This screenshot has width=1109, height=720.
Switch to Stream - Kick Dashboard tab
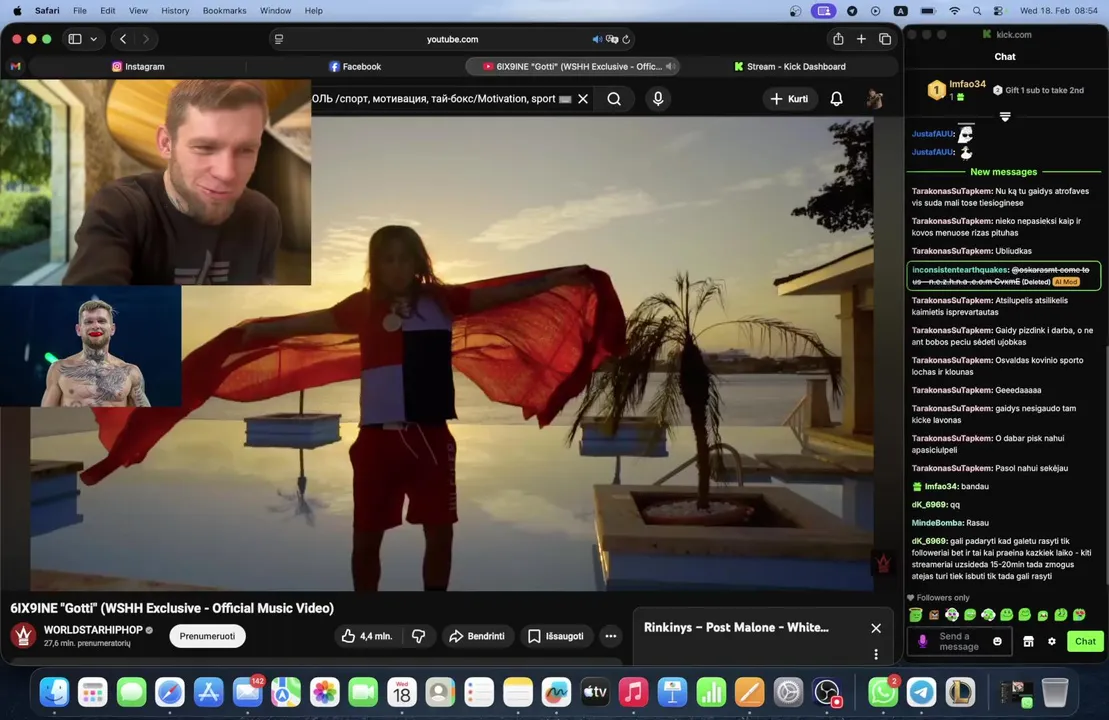(789, 66)
